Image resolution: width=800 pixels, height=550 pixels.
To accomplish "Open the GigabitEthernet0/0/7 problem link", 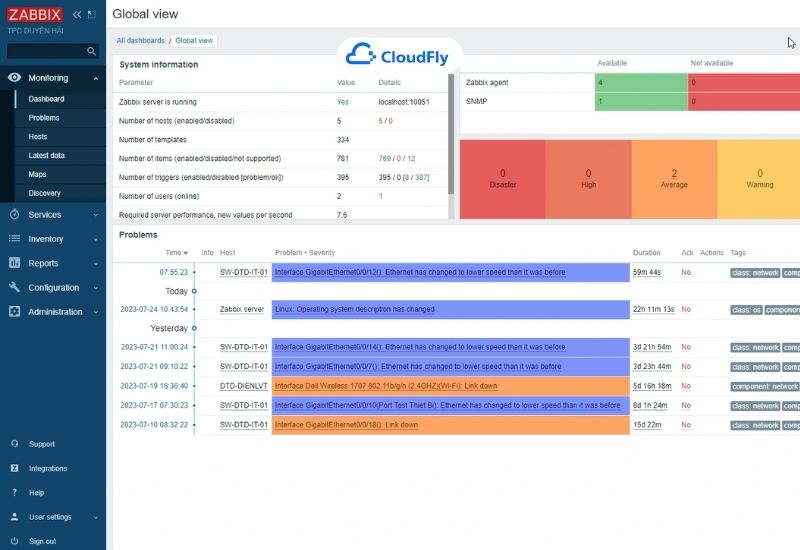I will coord(418,366).
